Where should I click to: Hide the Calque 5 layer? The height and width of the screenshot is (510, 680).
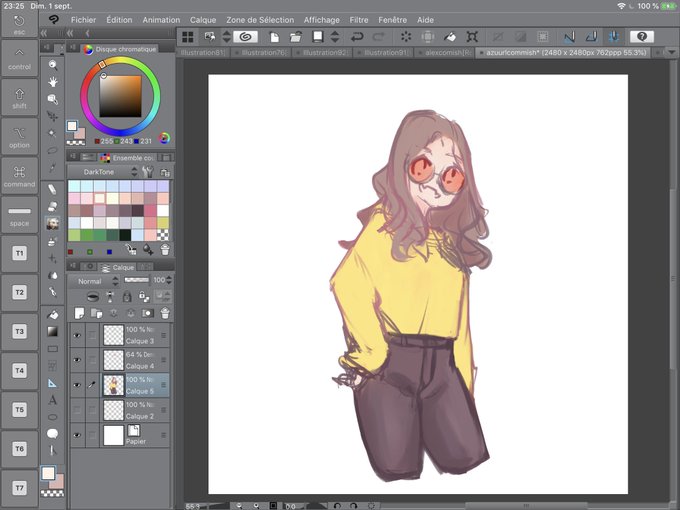coord(77,385)
